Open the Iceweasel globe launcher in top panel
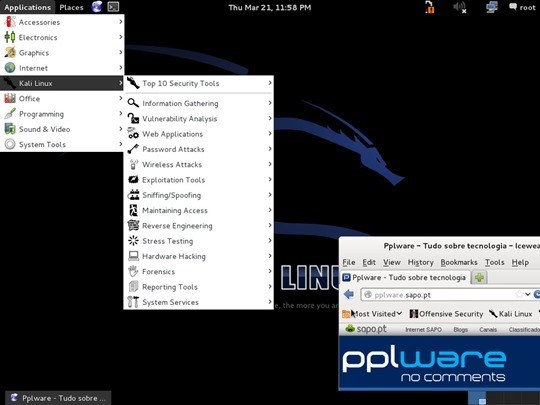 [97, 7]
